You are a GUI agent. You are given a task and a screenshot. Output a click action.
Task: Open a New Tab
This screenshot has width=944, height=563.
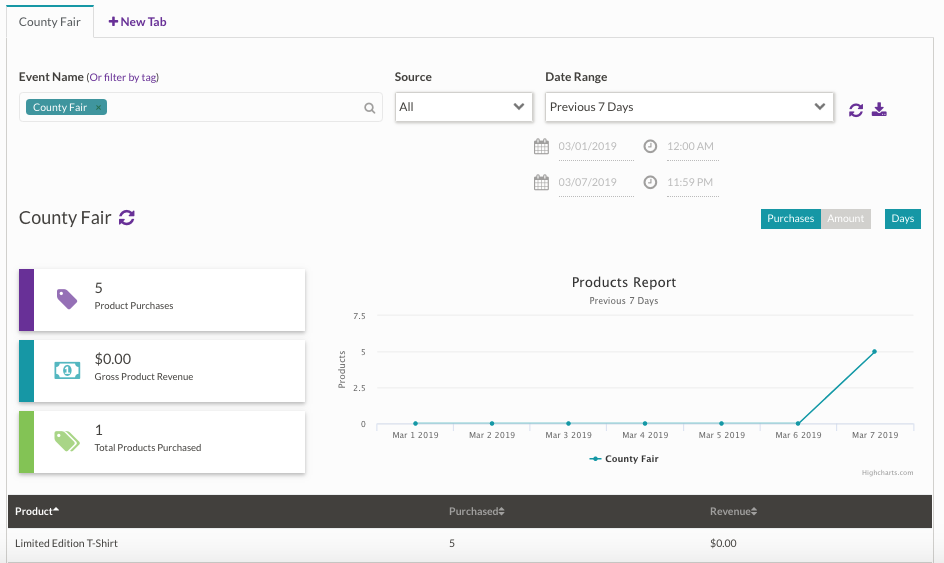(137, 21)
